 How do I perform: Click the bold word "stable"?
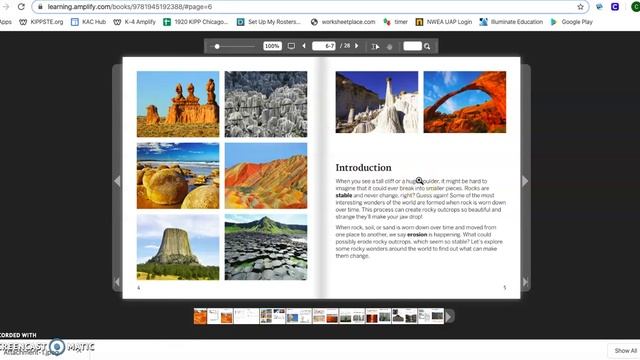344,196
